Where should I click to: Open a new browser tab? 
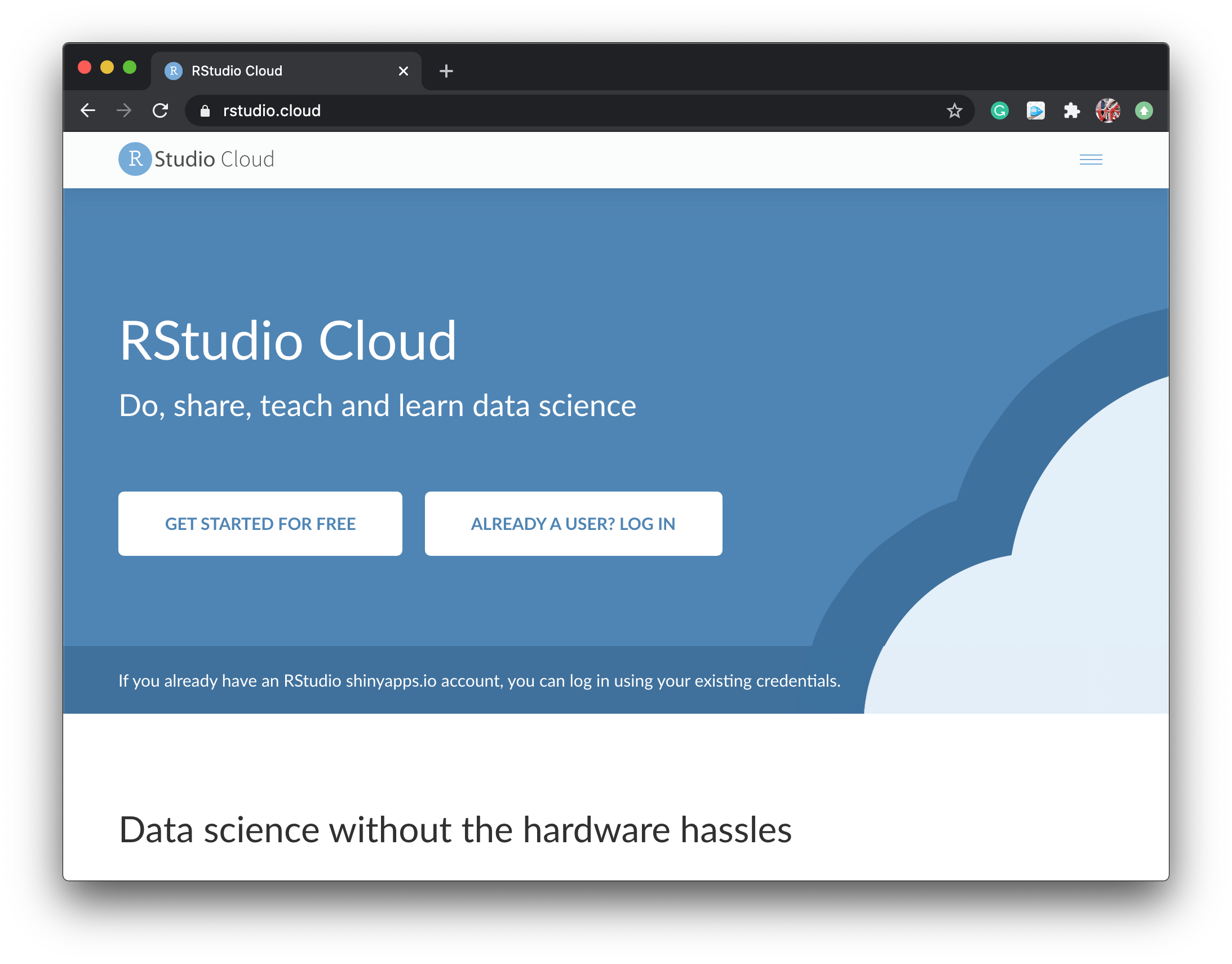pyautogui.click(x=446, y=71)
